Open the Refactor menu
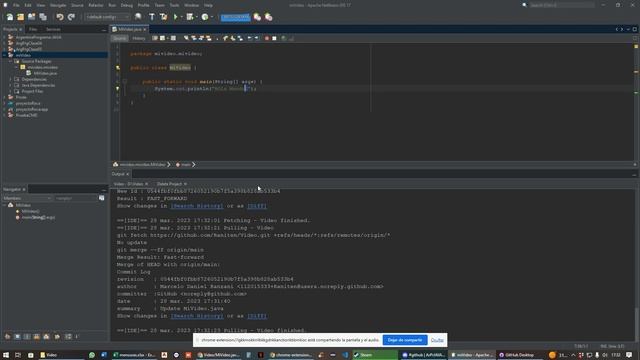This screenshot has height=360, width=640. pos(96,5)
